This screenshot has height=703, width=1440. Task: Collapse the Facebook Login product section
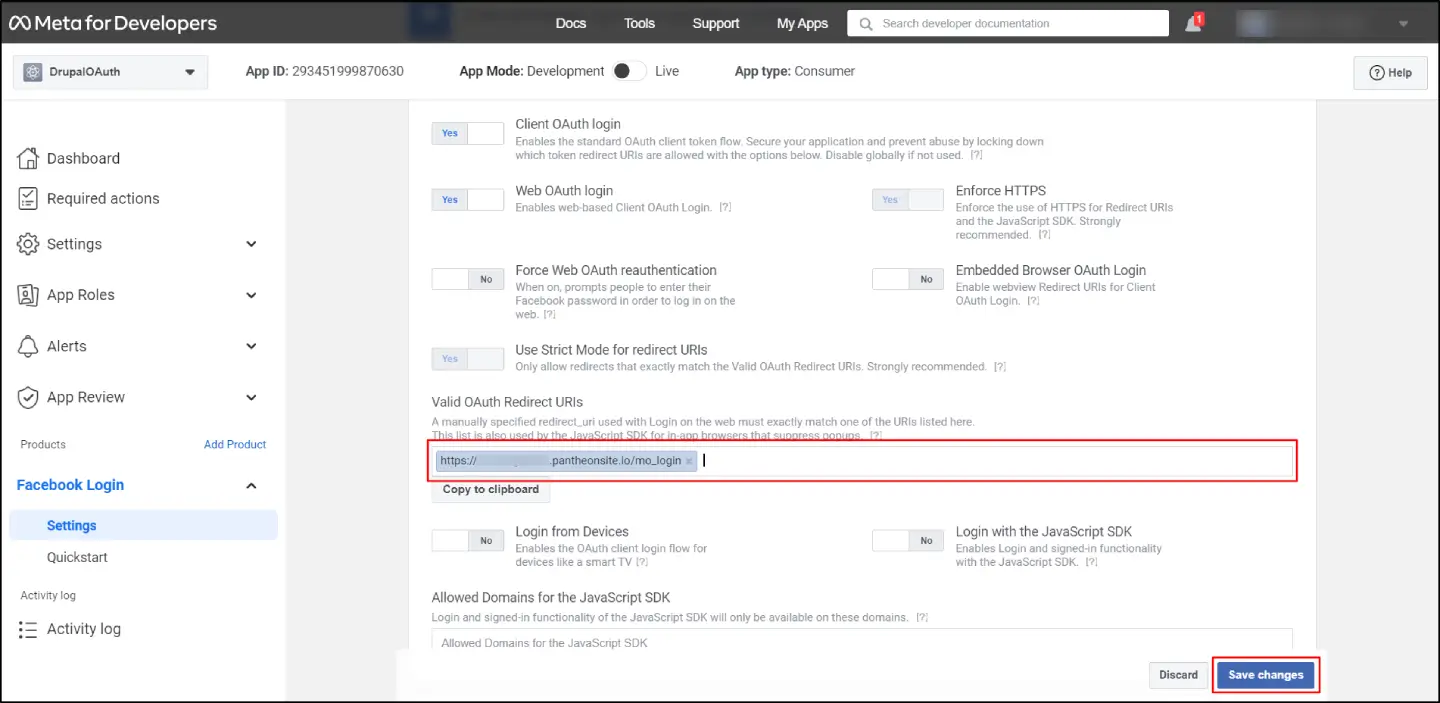pos(251,485)
